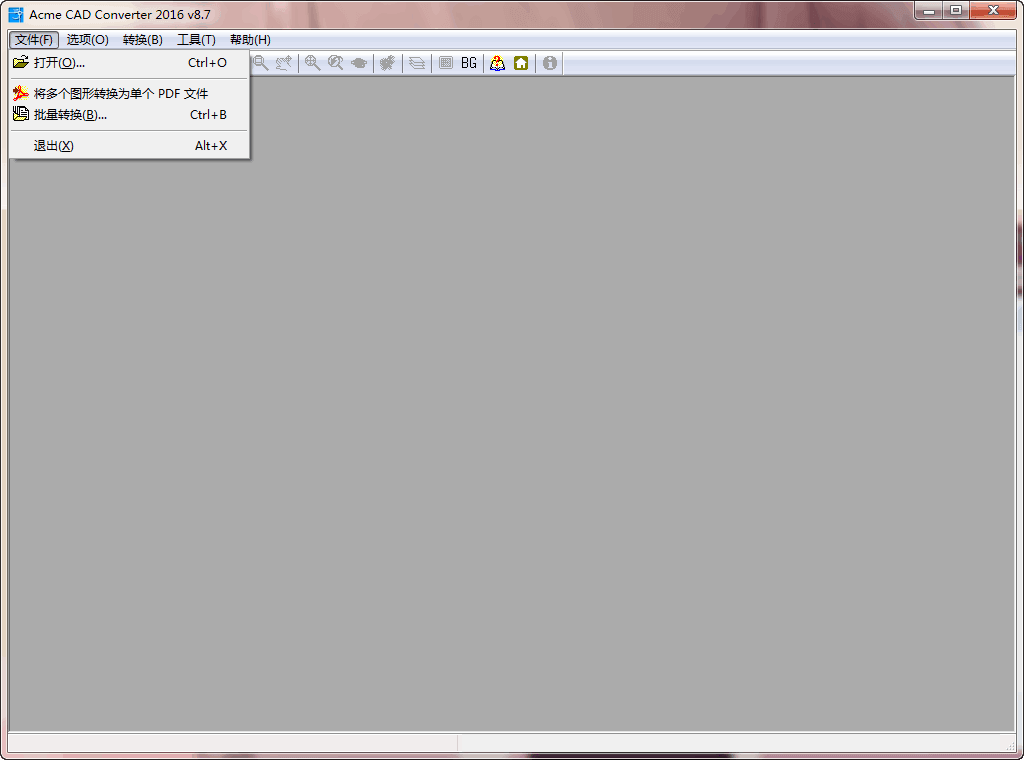The image size is (1024, 760).
Task: Select 将多个图形转换为单个 PDF 文件
Action: pyautogui.click(x=129, y=93)
